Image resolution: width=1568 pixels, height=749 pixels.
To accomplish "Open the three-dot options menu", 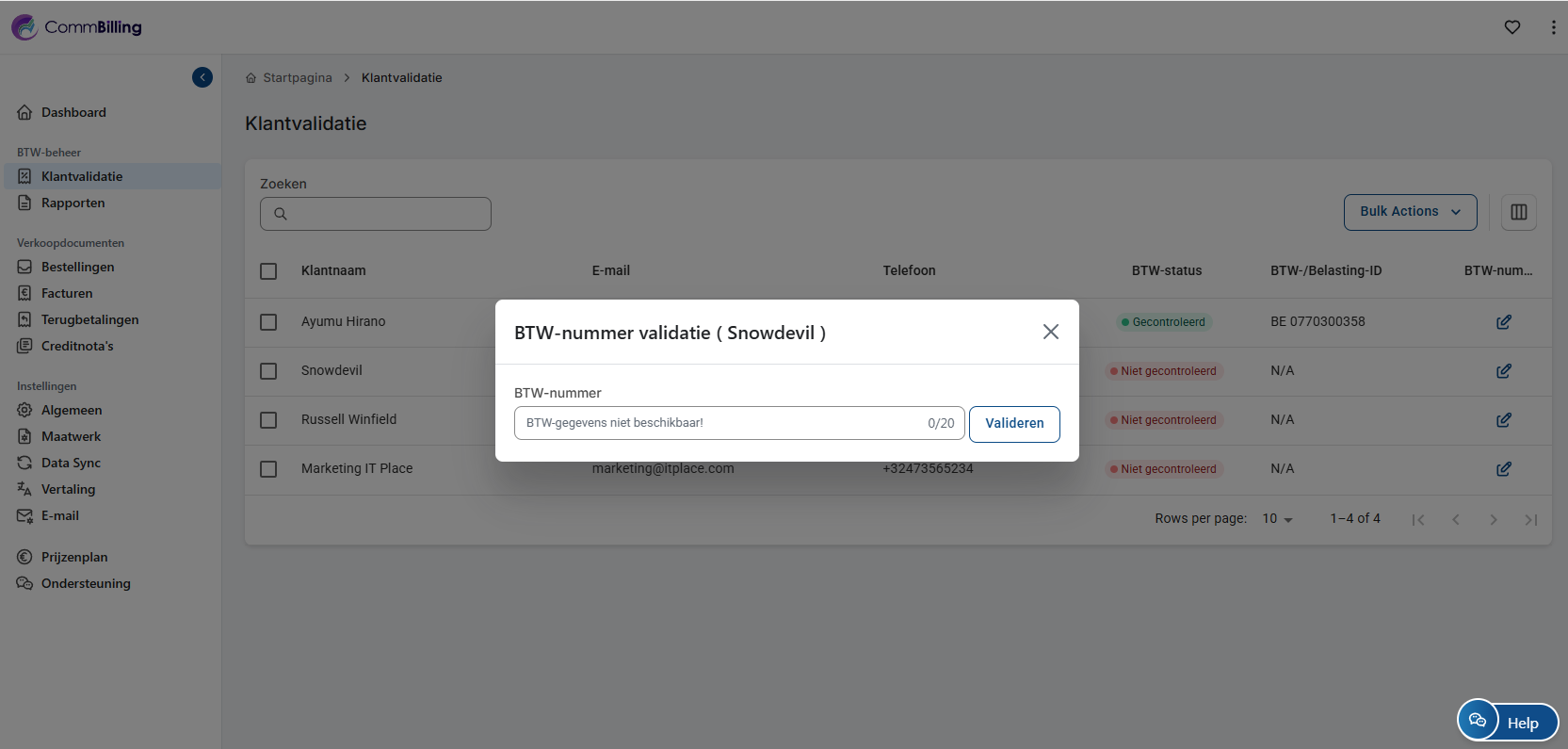I will [x=1553, y=27].
